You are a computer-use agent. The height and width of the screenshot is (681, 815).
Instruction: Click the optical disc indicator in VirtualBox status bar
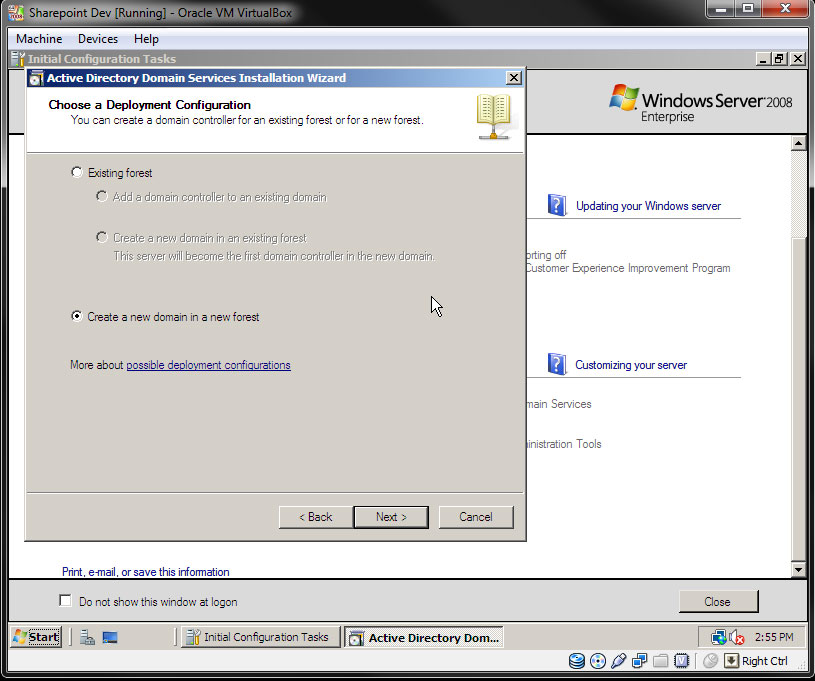click(598, 661)
